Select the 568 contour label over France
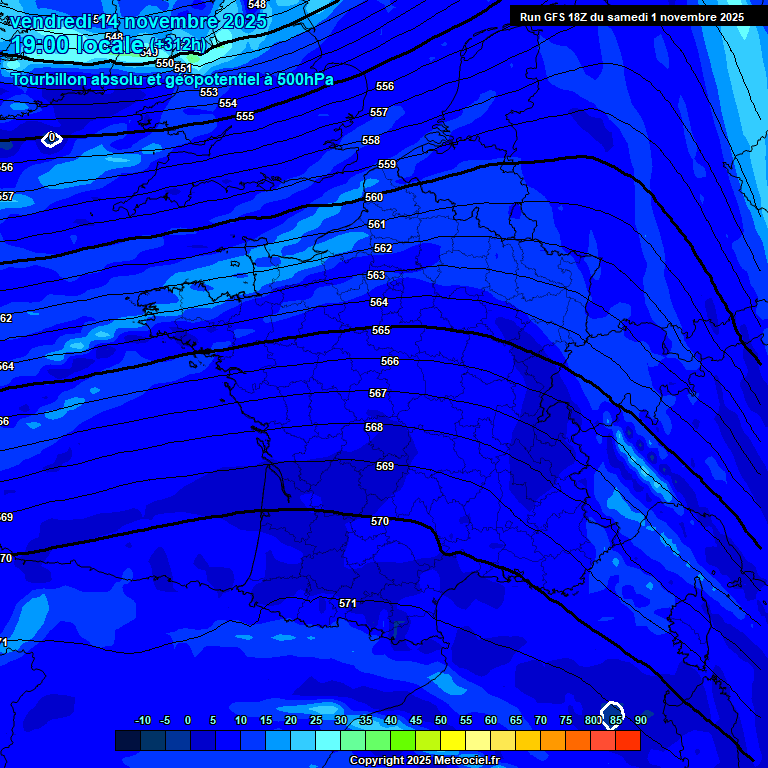Screen dimensions: 768x768 374,427
